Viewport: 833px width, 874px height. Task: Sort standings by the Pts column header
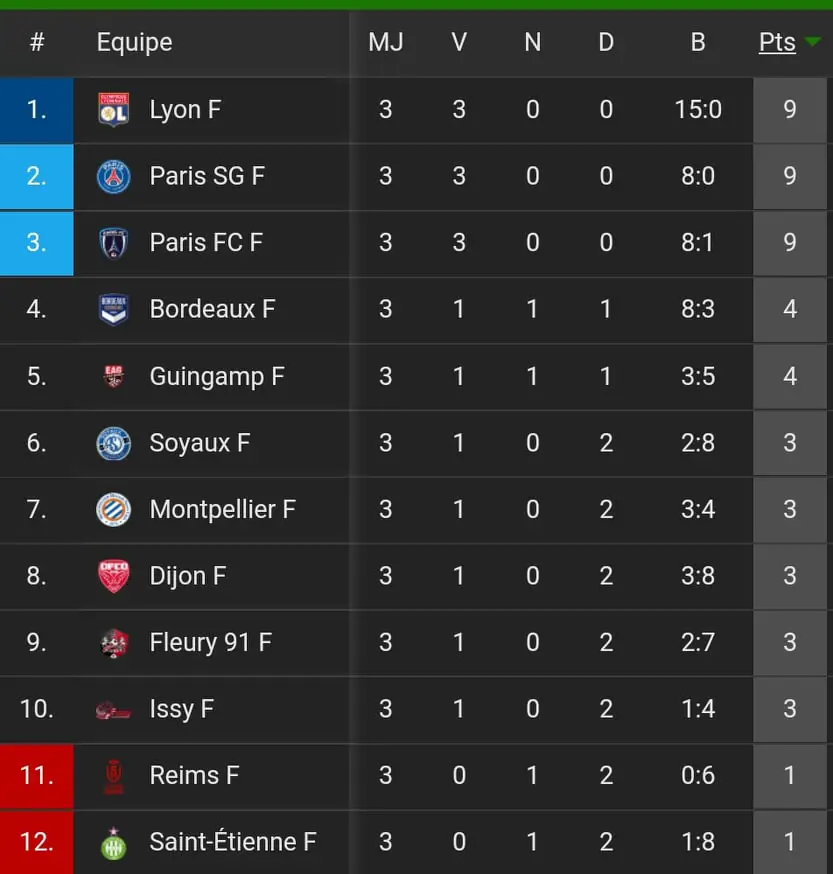coord(777,42)
